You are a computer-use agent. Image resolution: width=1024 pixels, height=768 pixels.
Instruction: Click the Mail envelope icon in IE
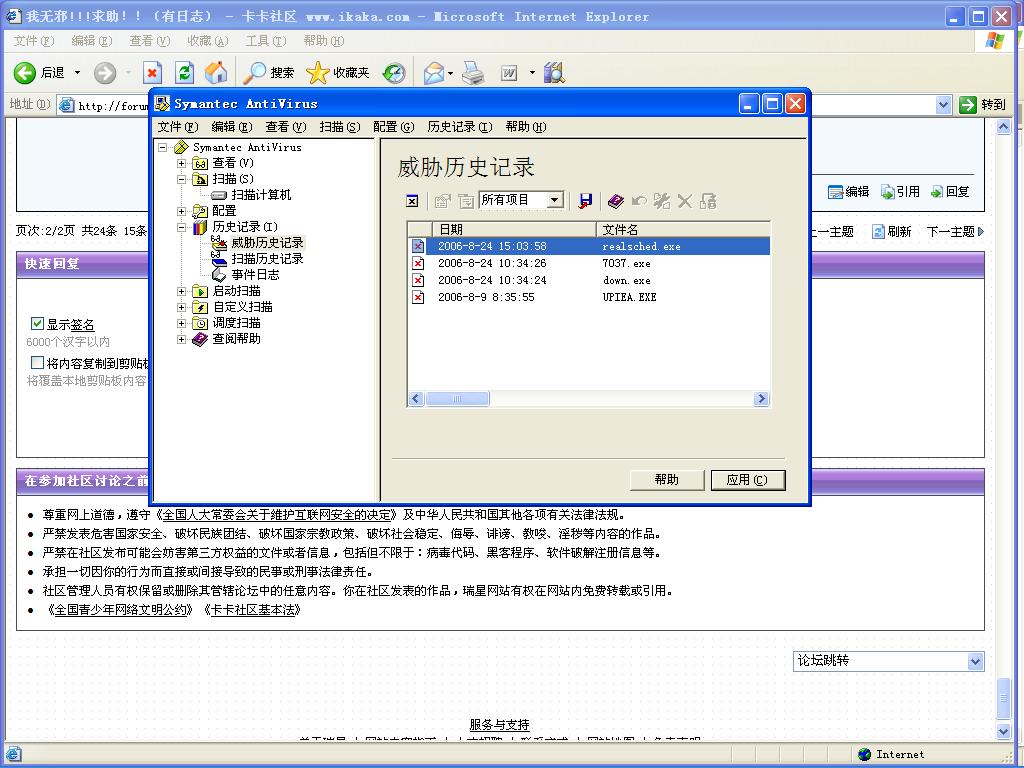[434, 72]
